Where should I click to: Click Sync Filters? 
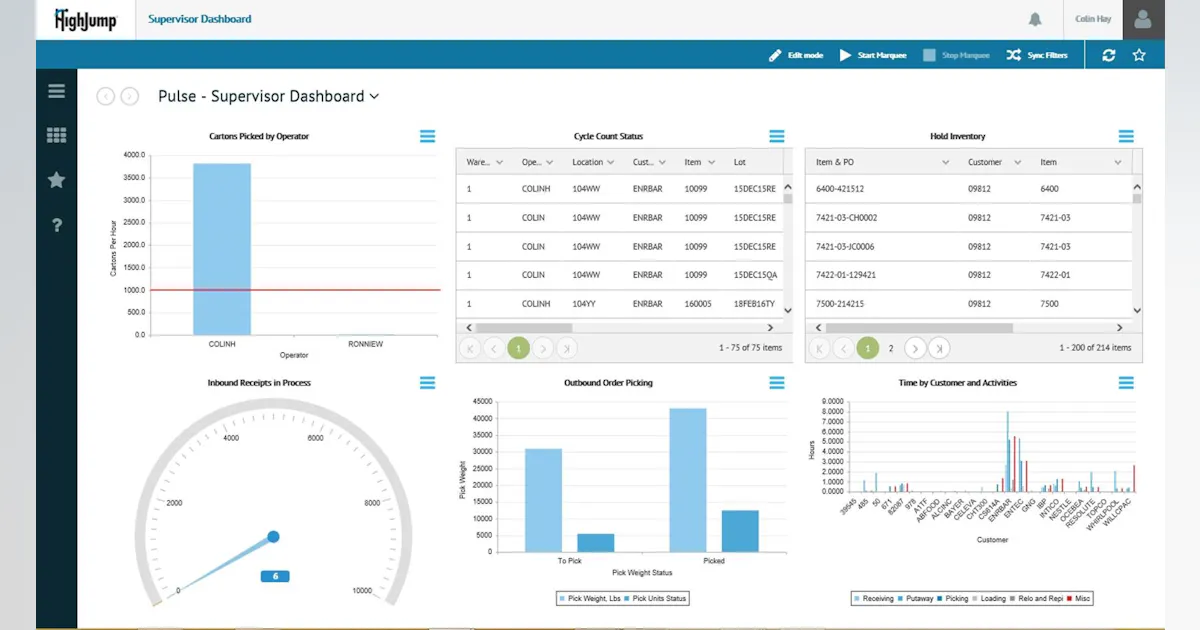pos(1037,55)
